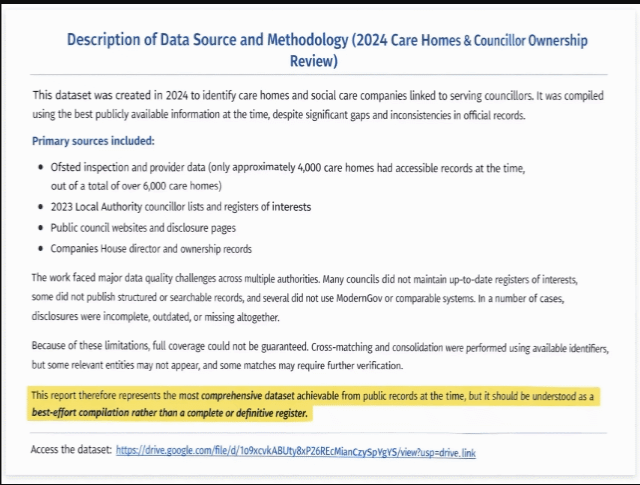Image resolution: width=640 pixels, height=485 pixels.
Task: Click the 'out of a total of over 6,000 care homes' line
Action: (136, 186)
